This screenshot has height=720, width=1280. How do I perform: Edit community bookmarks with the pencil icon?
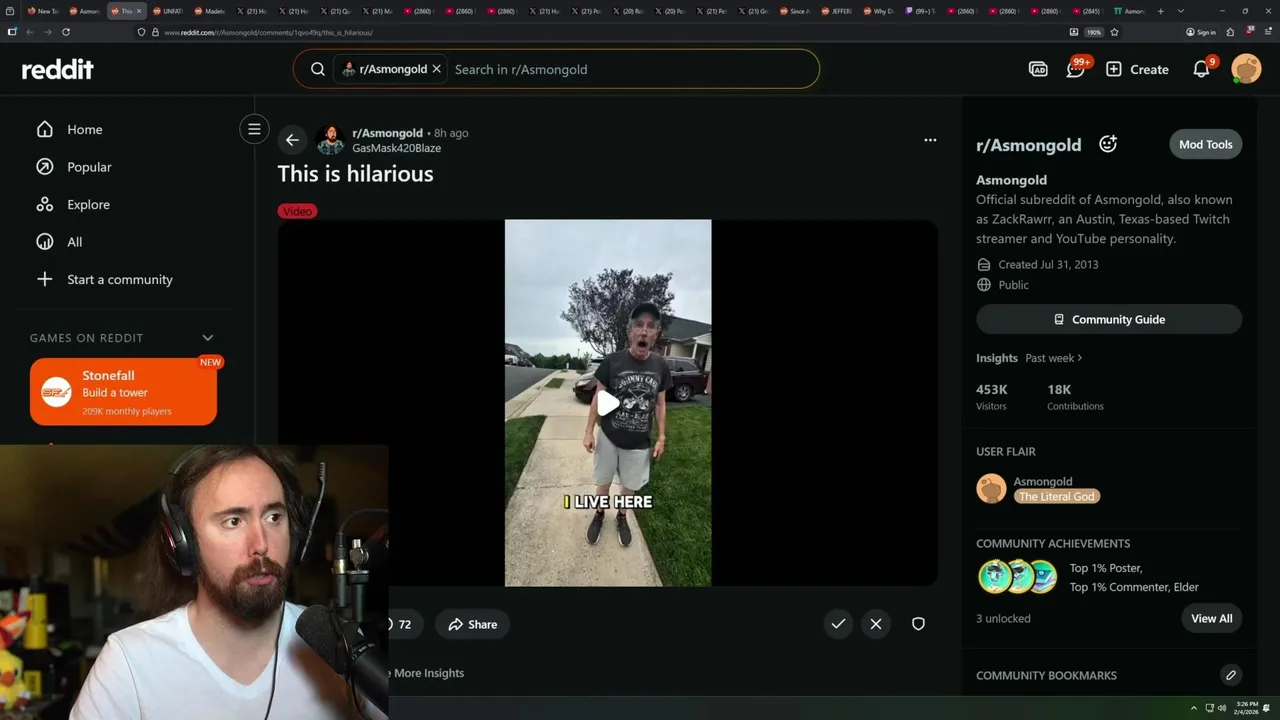click(x=1231, y=675)
